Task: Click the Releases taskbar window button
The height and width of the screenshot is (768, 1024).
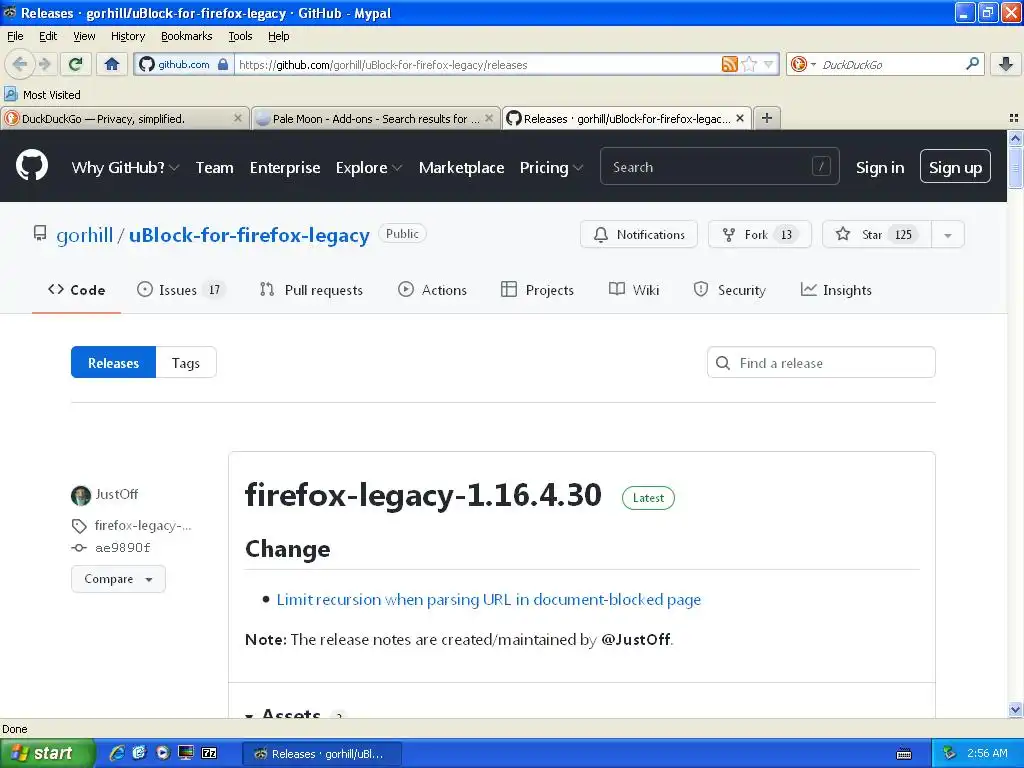Action: (321, 754)
